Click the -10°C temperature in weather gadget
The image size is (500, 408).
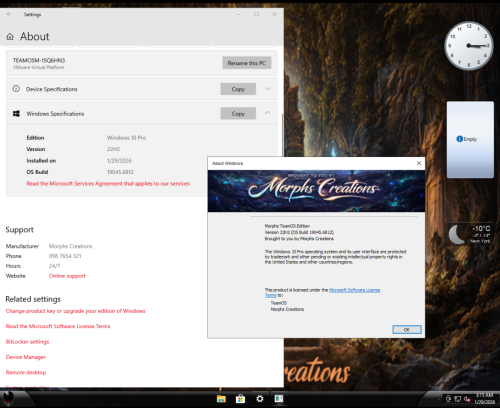(x=481, y=228)
